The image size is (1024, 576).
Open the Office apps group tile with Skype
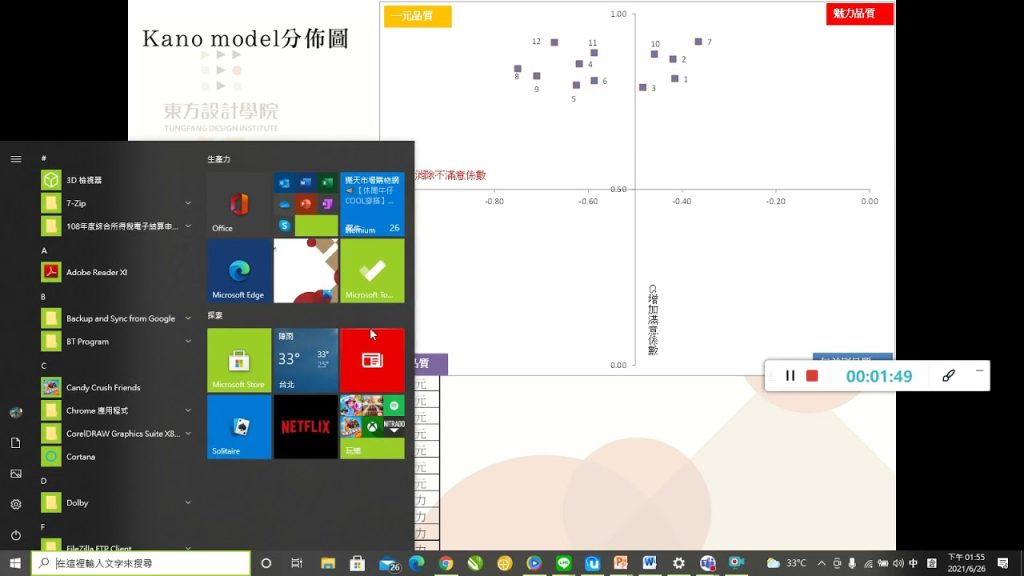tap(306, 204)
